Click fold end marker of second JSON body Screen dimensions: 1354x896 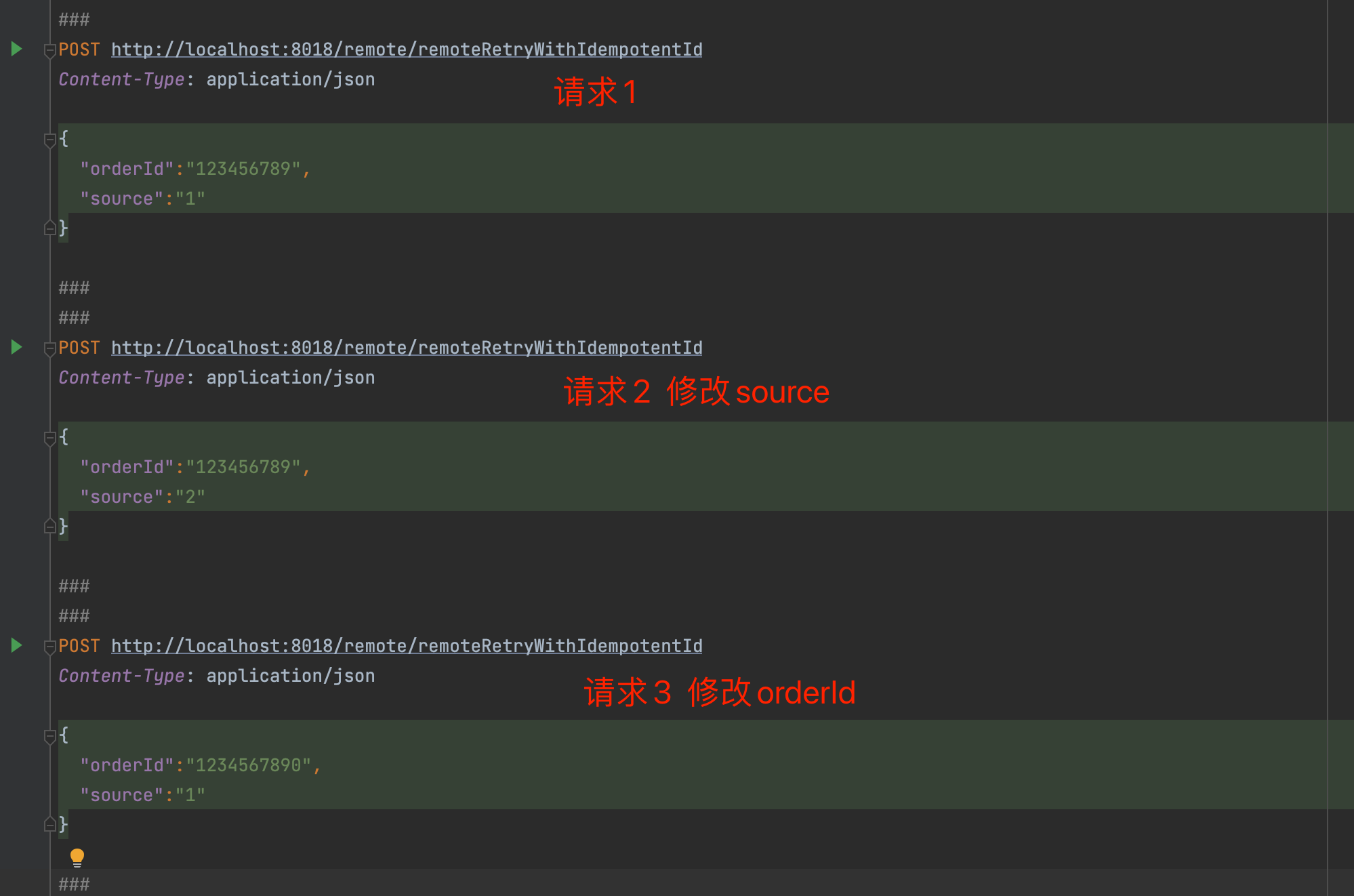[x=49, y=527]
